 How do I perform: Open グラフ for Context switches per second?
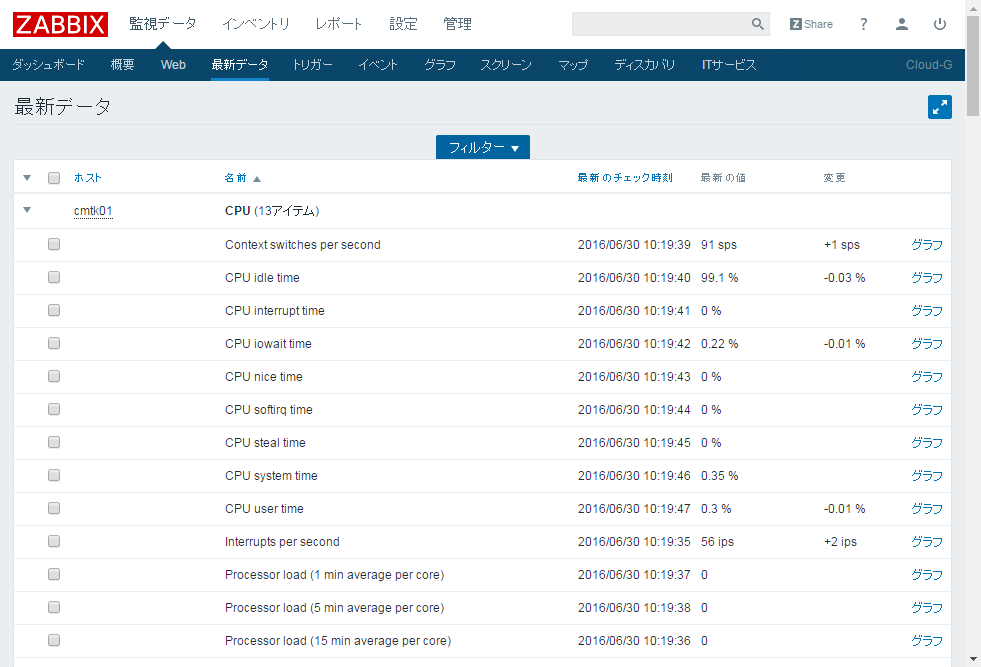[x=925, y=244]
